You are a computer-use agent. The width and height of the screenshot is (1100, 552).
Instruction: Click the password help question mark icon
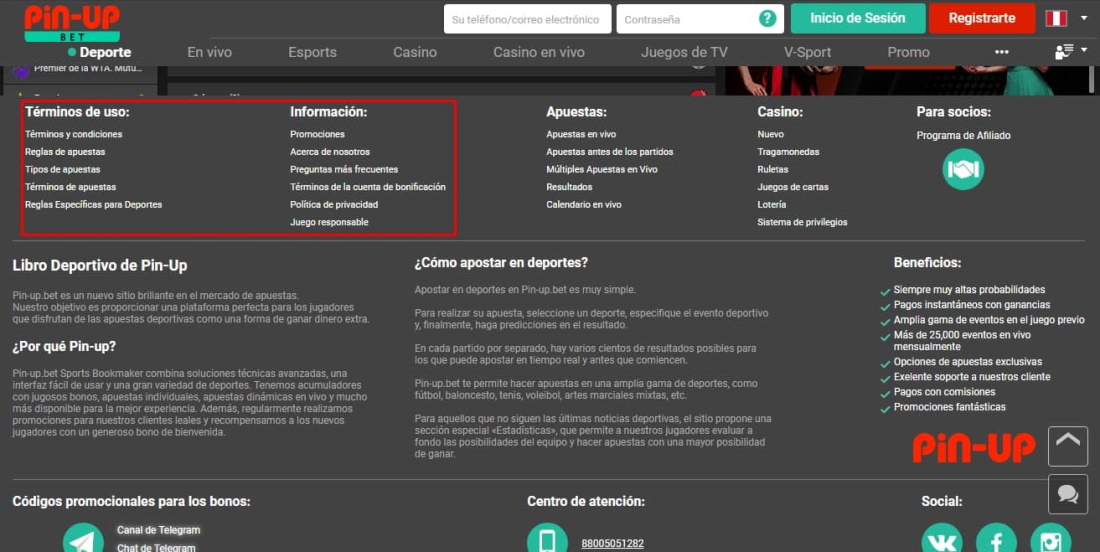point(767,19)
